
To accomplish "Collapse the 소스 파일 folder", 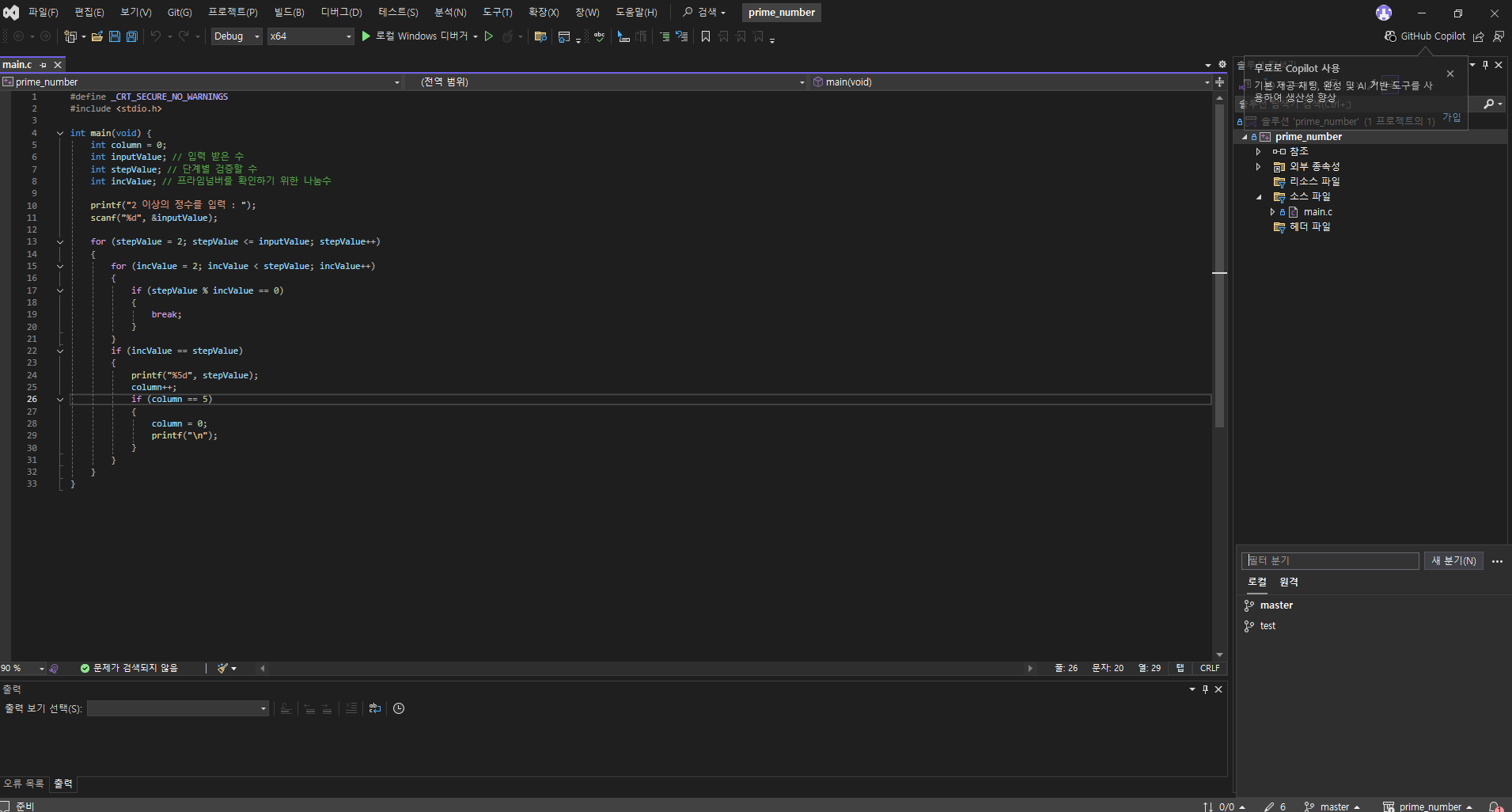I will click(x=1259, y=197).
